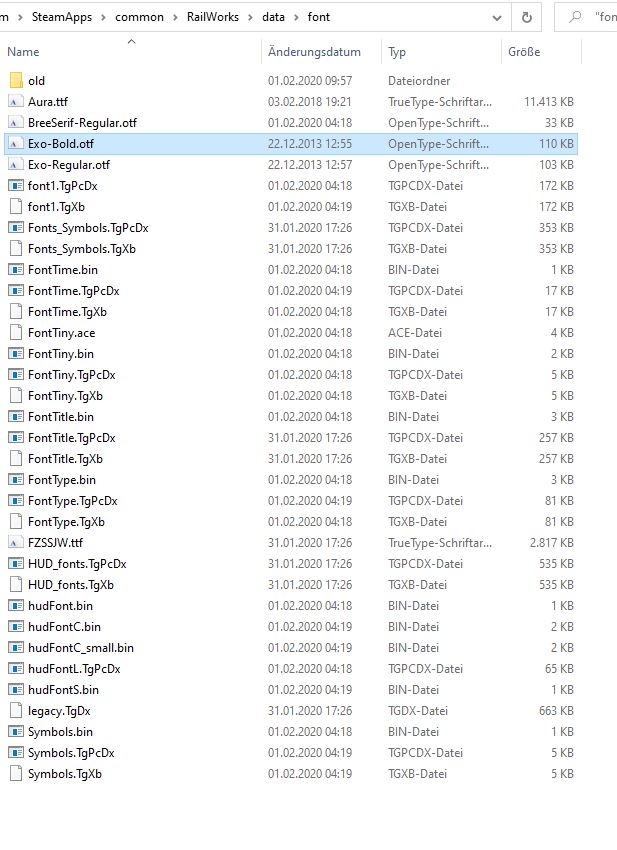Click the font1.TgPcDx file icon
This screenshot has height=850, width=617.
tap(16, 186)
